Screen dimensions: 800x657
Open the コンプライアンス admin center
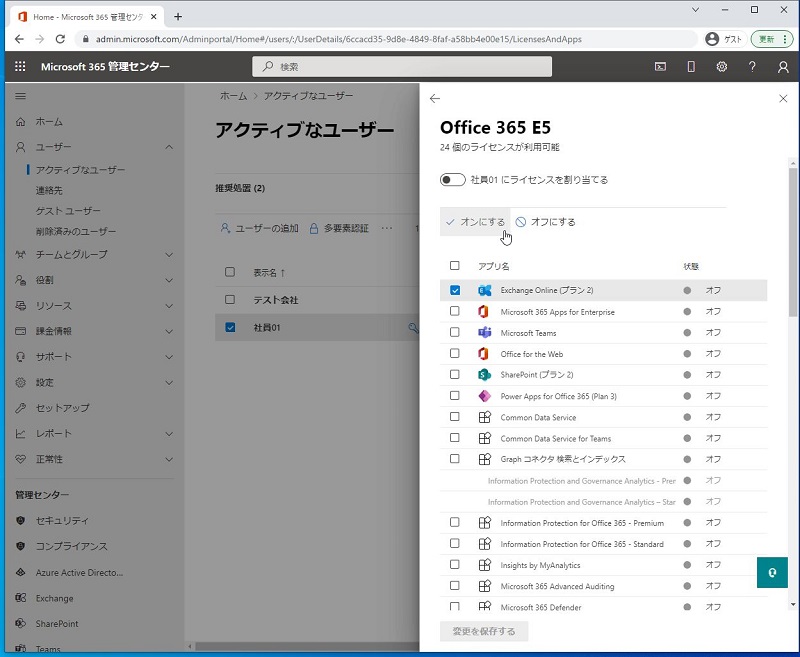point(71,546)
